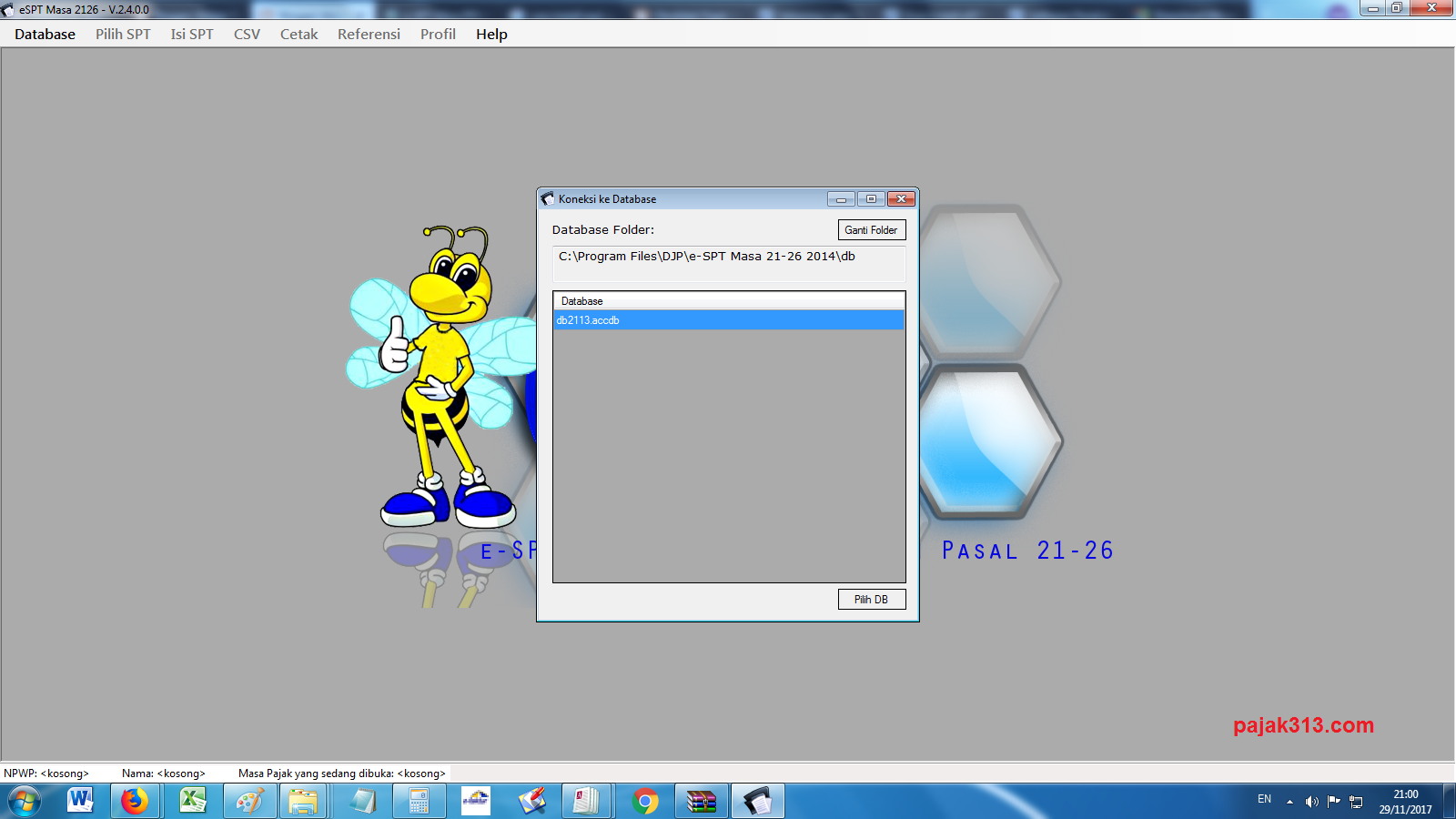Switch to the eSPT taskbar button
Image resolution: width=1456 pixels, height=819 pixels.
[757, 802]
